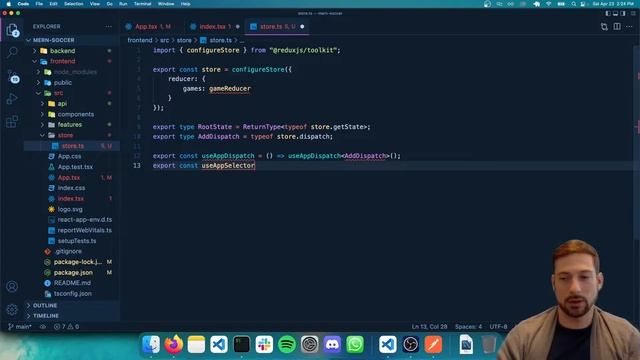Open the View menu
This screenshot has height=360, width=640.
(x=95, y=4)
